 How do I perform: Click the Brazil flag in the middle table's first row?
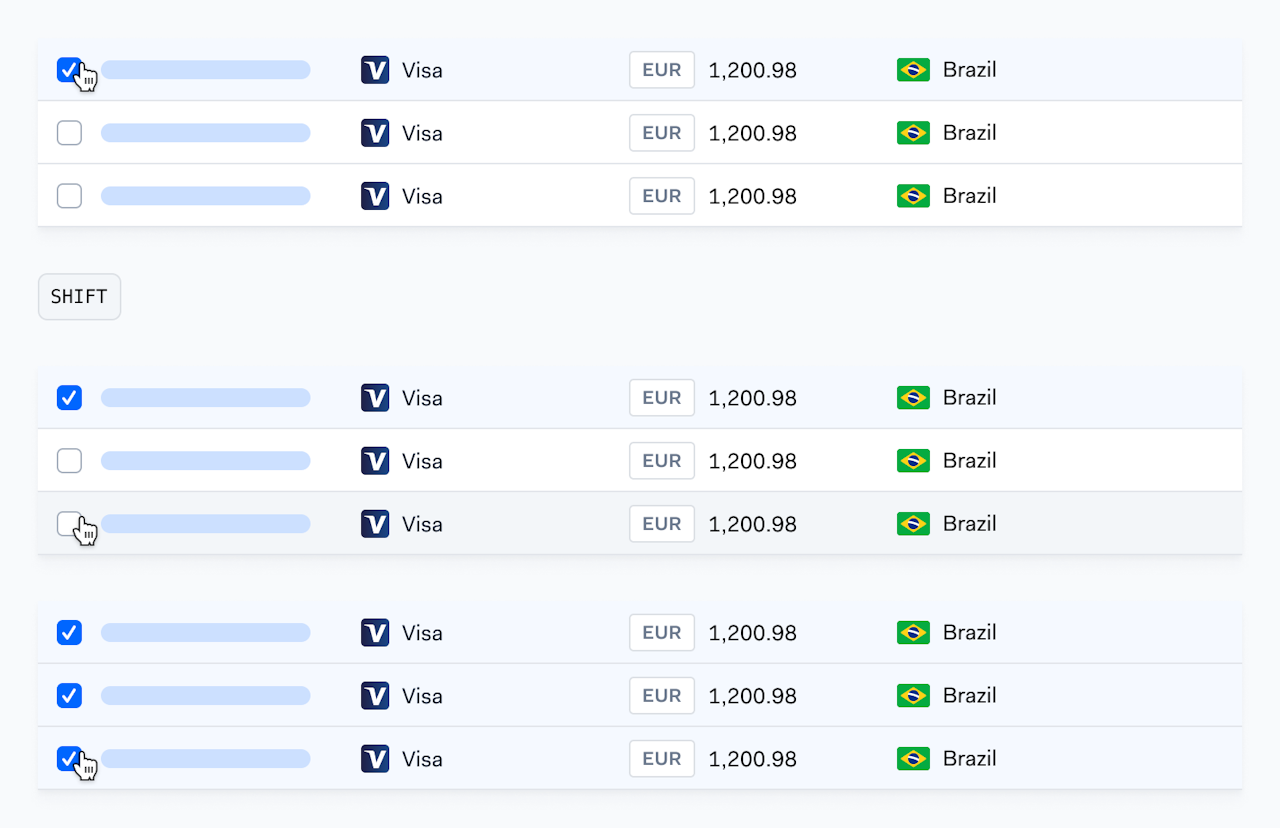tap(914, 398)
